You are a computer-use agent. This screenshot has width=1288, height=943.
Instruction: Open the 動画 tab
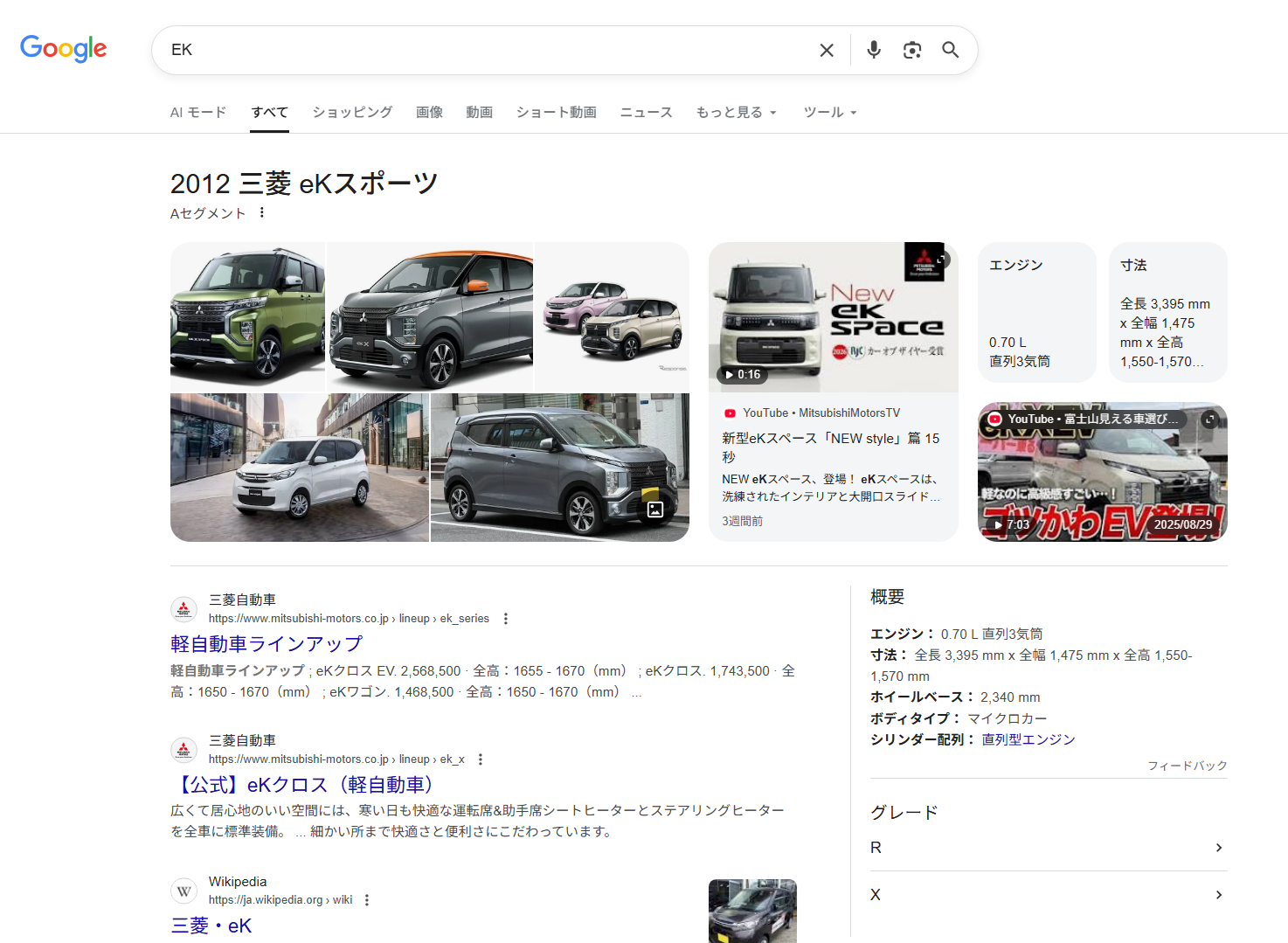point(480,112)
